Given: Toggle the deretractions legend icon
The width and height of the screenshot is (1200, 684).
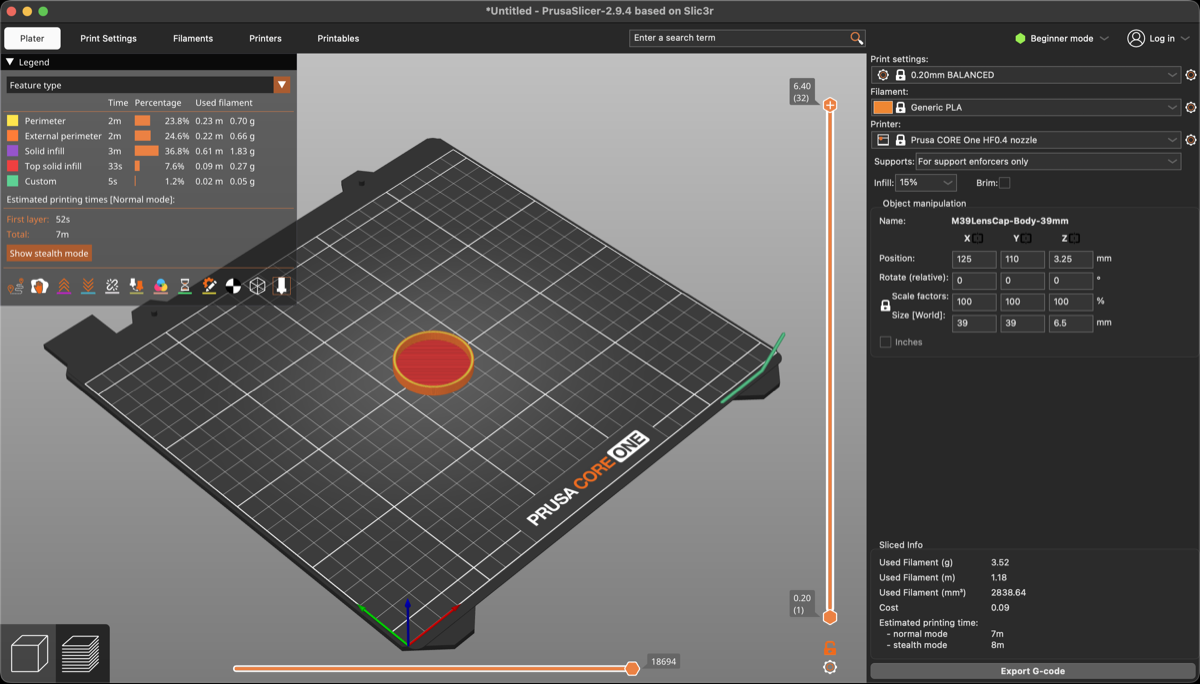Looking at the screenshot, I should click(87, 285).
